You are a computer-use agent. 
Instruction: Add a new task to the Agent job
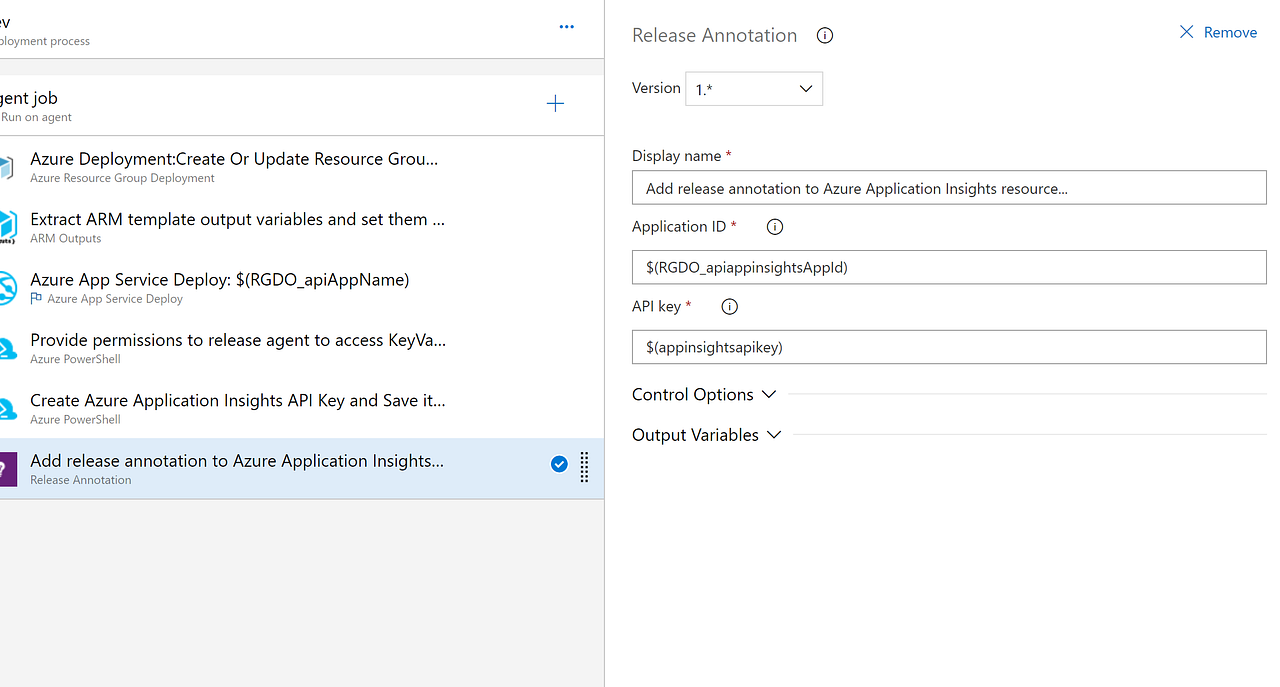click(x=555, y=102)
